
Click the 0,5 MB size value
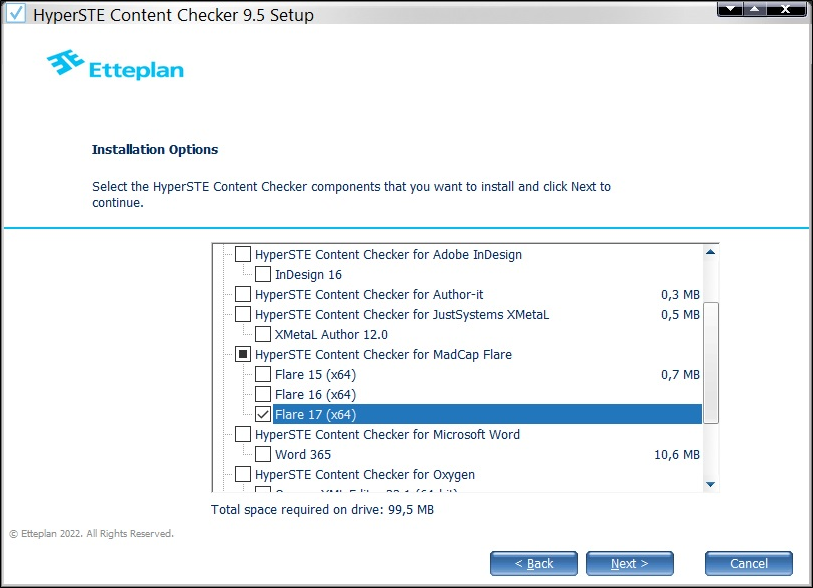(x=680, y=315)
